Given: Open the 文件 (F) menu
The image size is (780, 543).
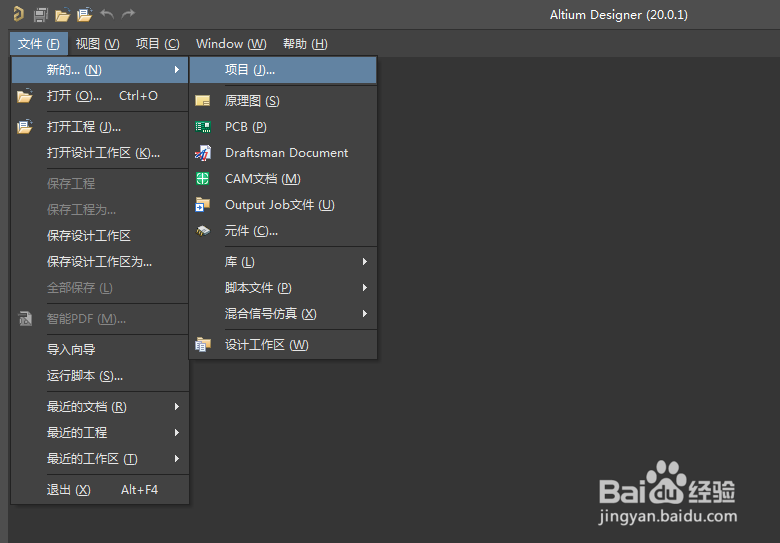Looking at the screenshot, I should [39, 44].
